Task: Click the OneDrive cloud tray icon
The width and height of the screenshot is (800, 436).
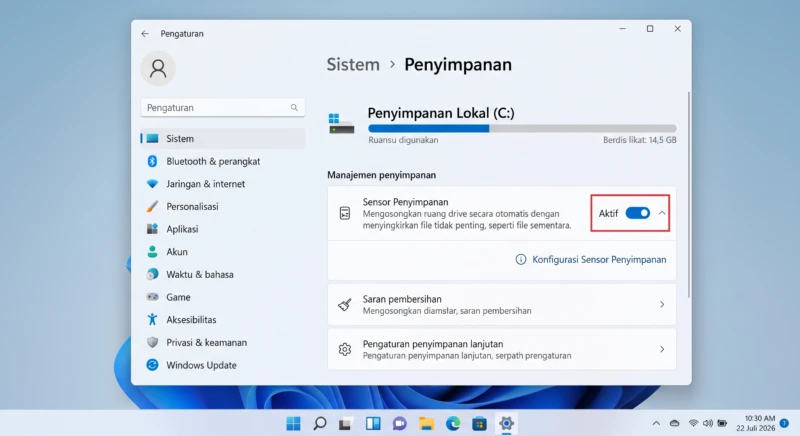Action: click(674, 423)
